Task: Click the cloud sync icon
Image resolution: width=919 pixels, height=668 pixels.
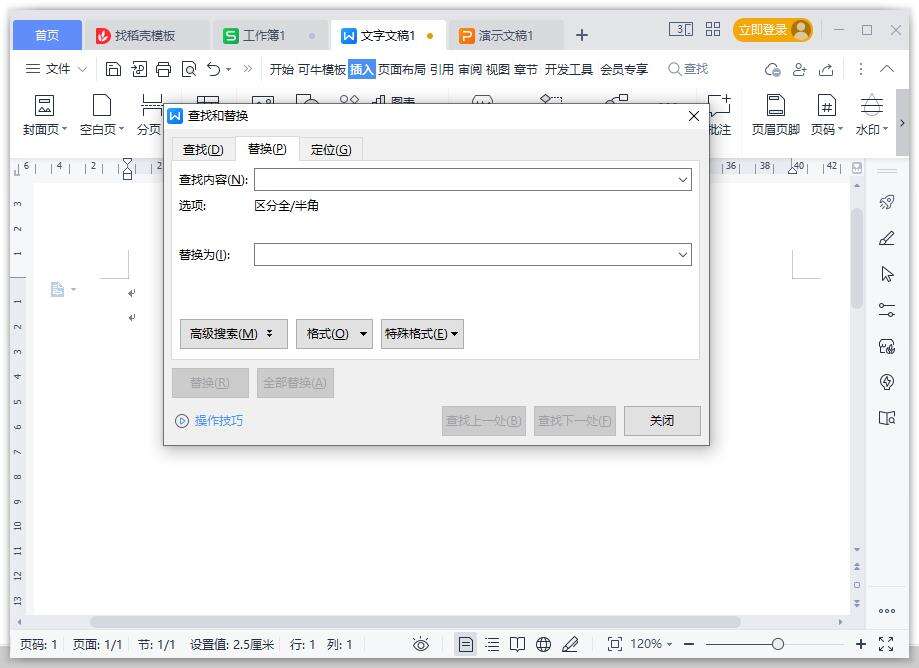Action: [772, 70]
